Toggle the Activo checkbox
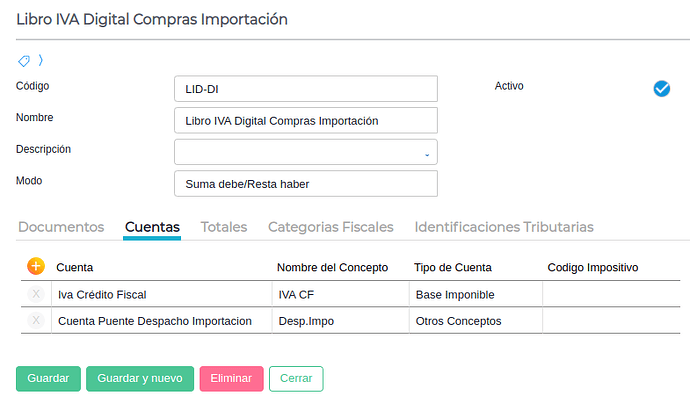Viewport: 690px width, 403px height. [x=661, y=88]
